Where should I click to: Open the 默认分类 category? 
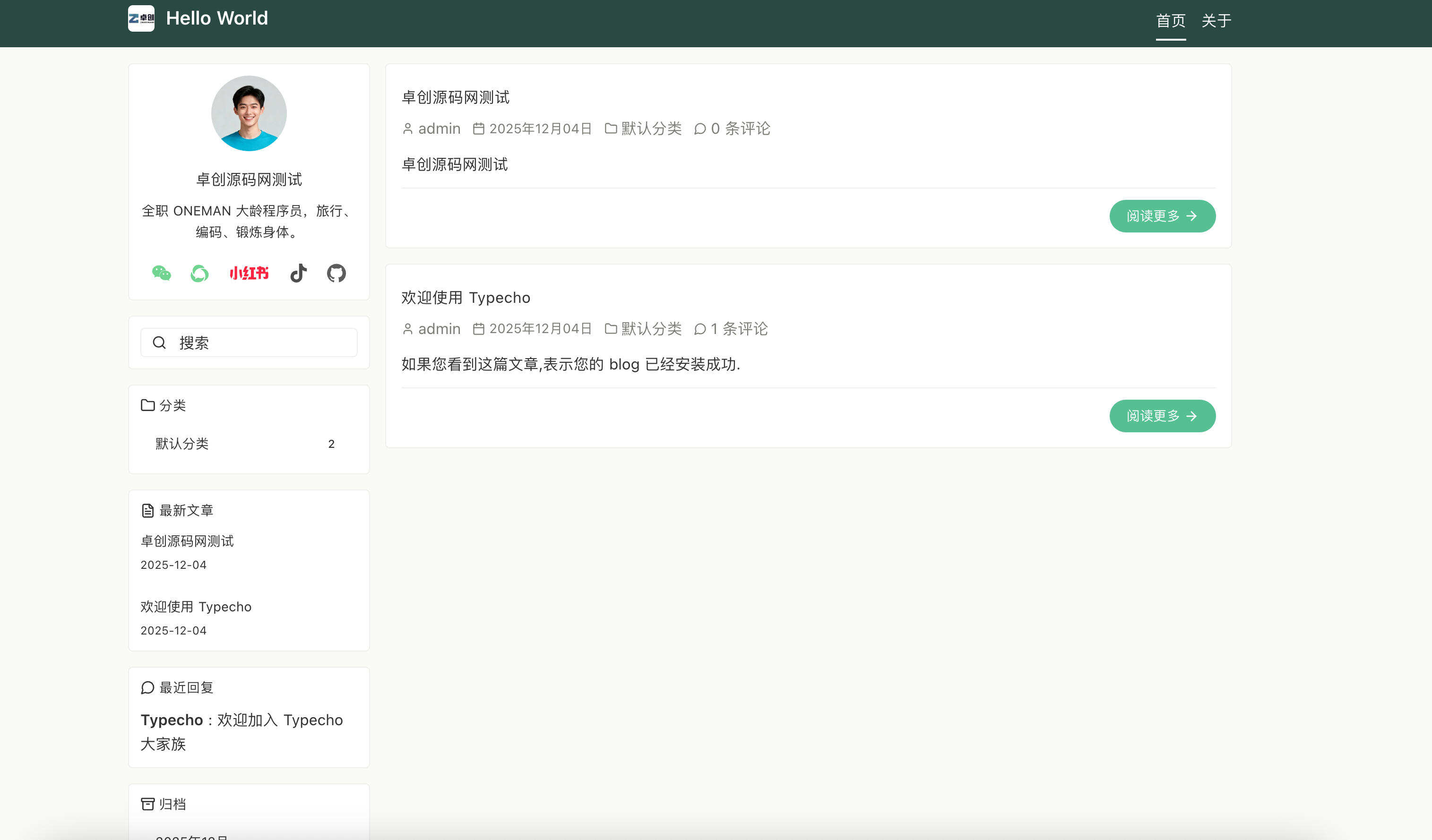coord(182,444)
